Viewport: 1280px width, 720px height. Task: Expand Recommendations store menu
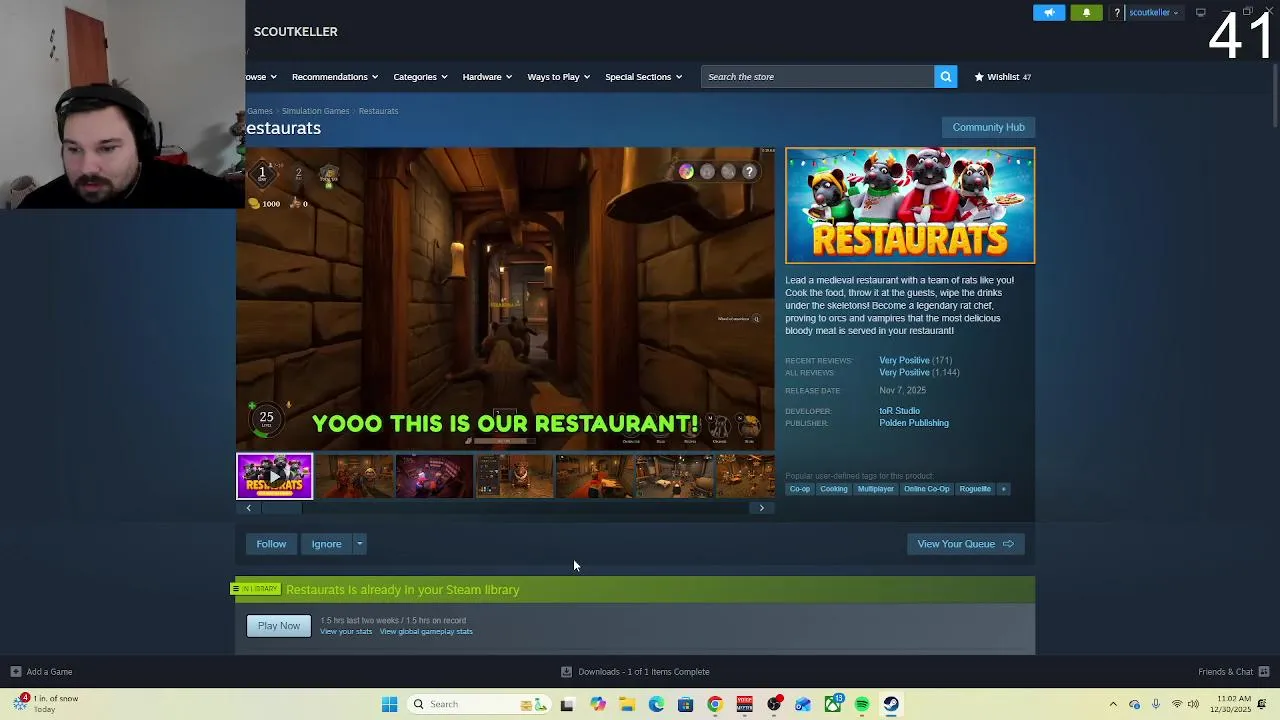coord(334,77)
